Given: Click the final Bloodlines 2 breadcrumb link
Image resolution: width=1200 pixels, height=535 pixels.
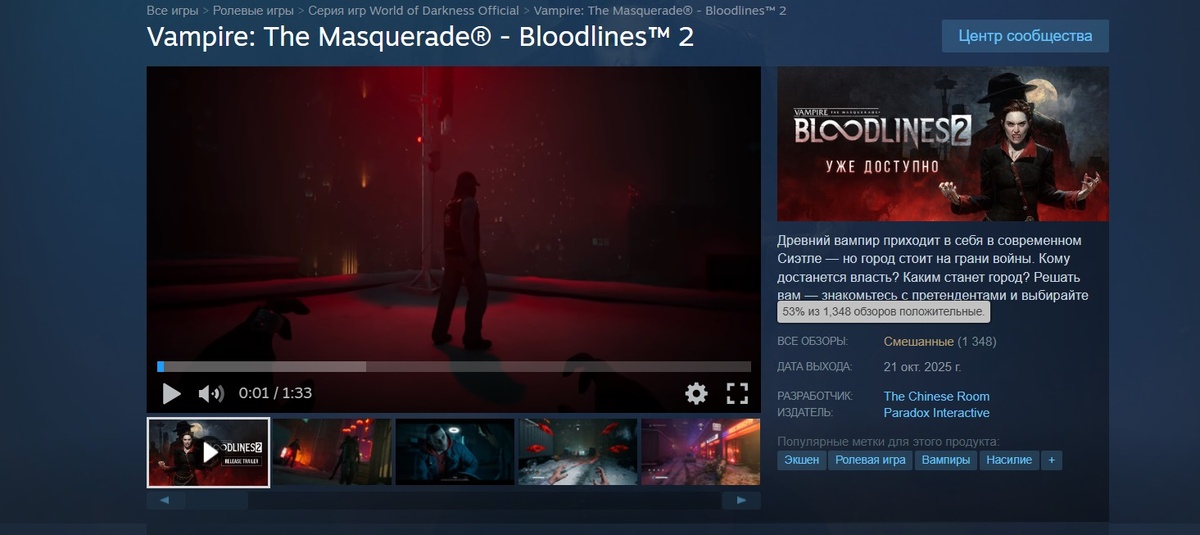Looking at the screenshot, I should point(660,10).
